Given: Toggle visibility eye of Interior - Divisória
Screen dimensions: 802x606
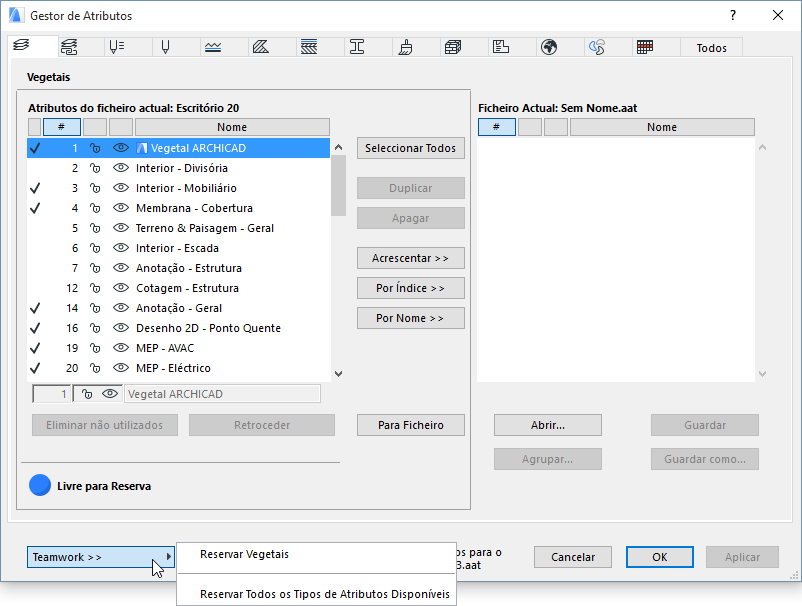Looking at the screenshot, I should (121, 168).
